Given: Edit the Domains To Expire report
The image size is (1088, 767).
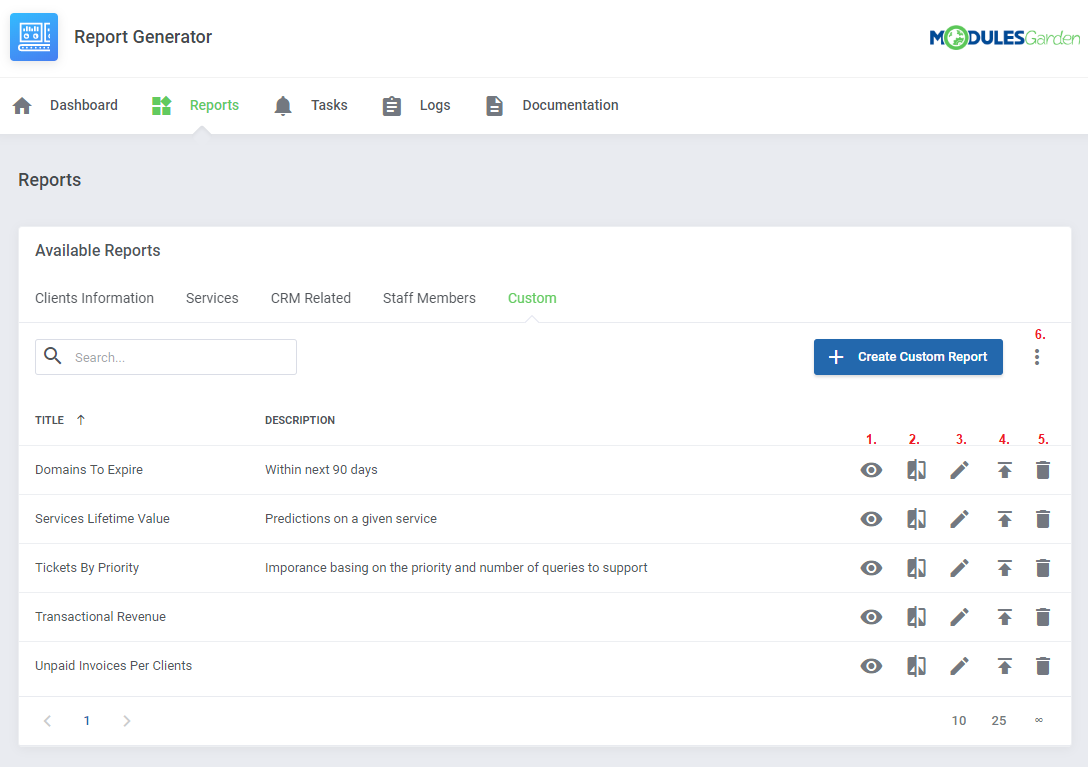Looking at the screenshot, I should click(x=960, y=470).
